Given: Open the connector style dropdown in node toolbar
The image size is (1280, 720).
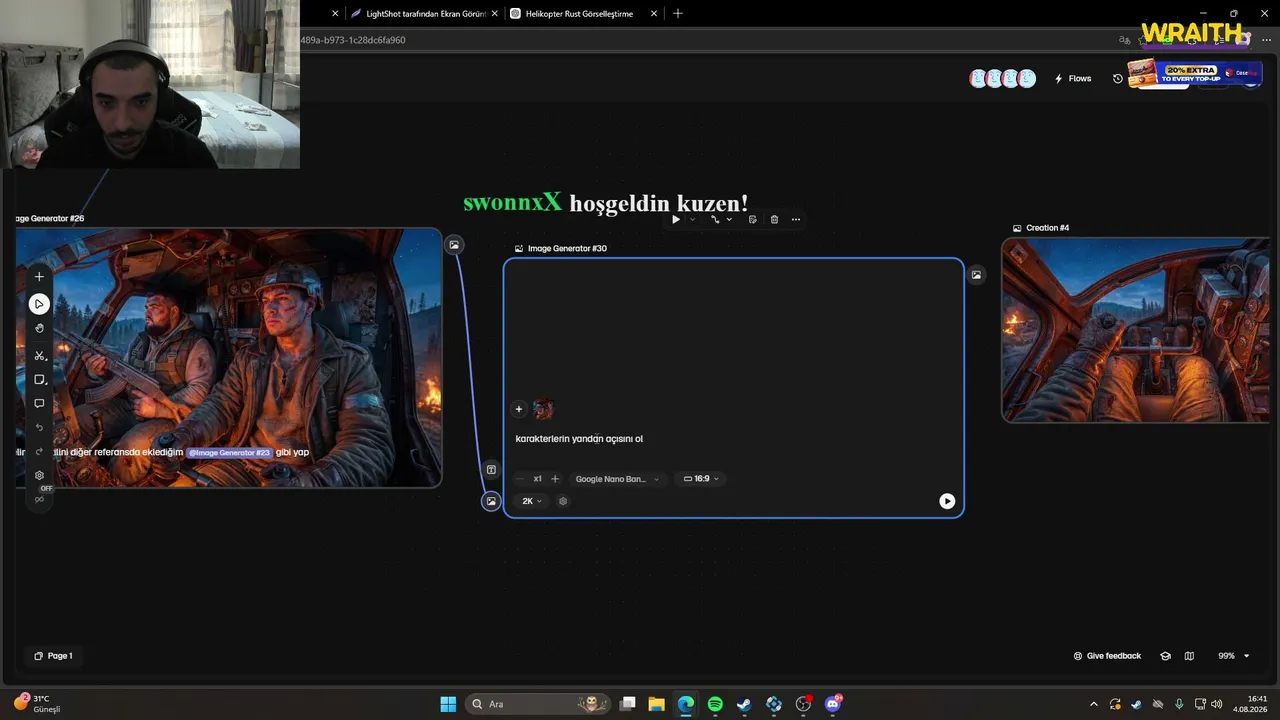Looking at the screenshot, I should [x=720, y=220].
